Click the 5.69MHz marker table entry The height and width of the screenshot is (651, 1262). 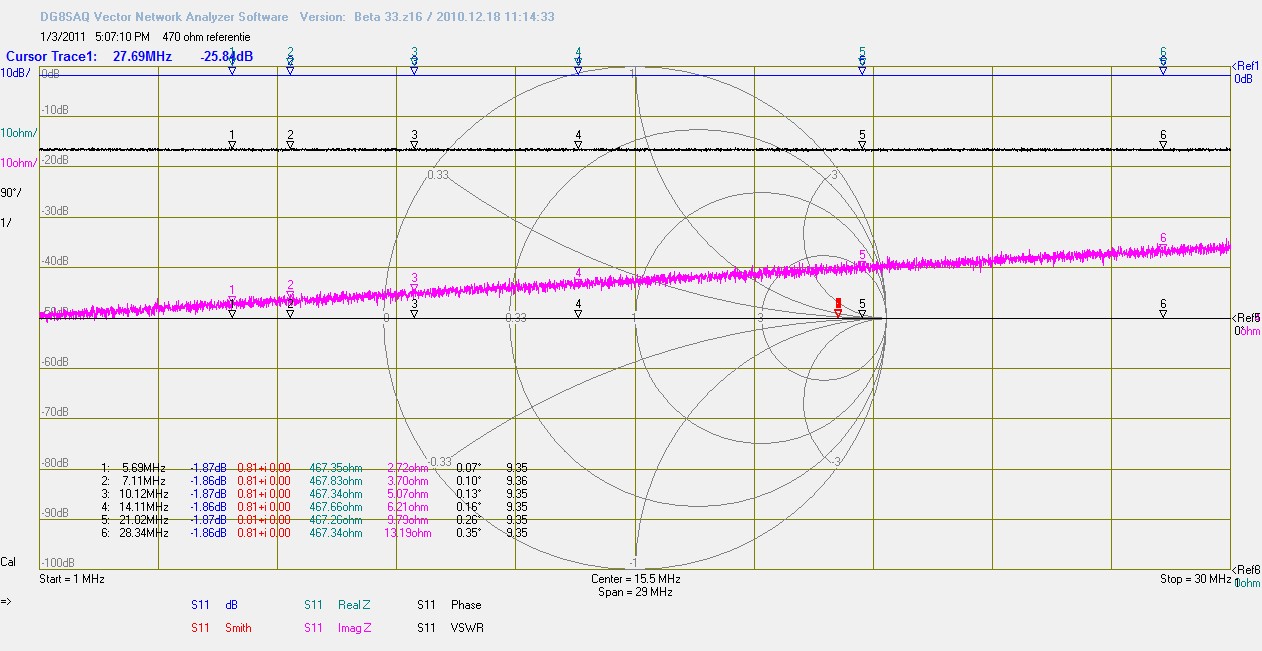(144, 467)
